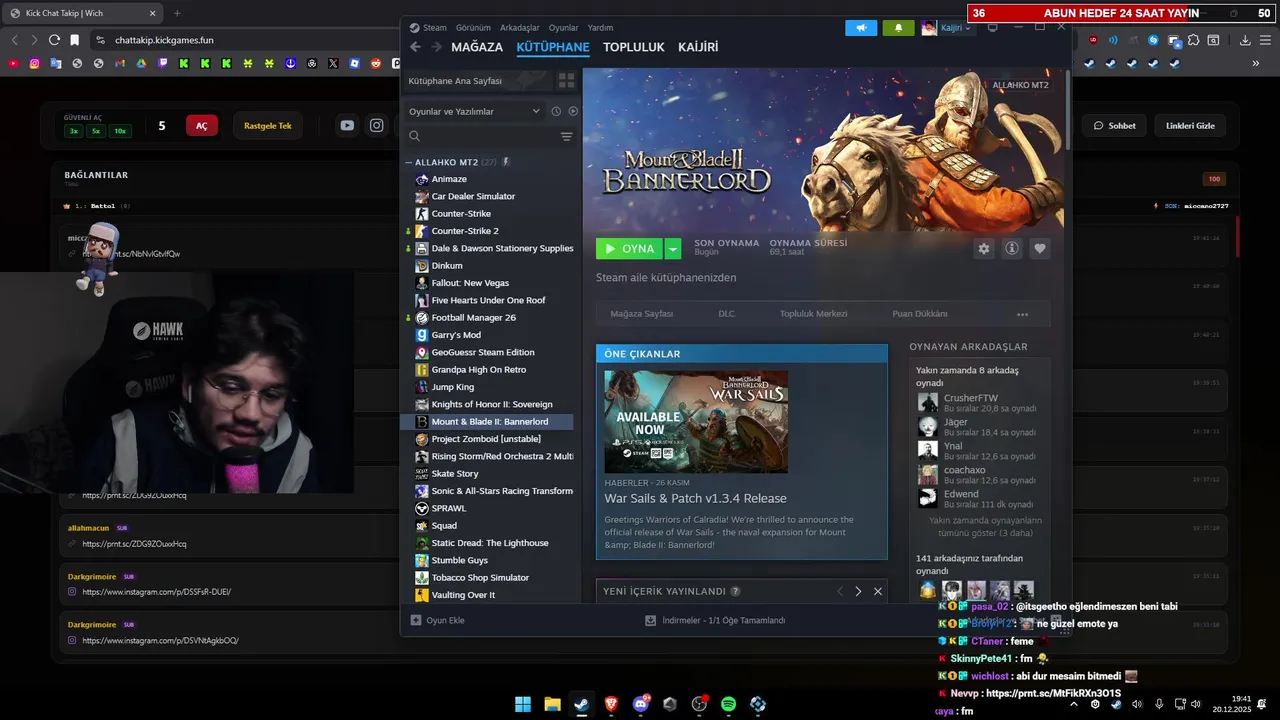Image resolution: width=1280 pixels, height=720 pixels.
Task: Open İndirmeler download status bar
Action: [x=716, y=620]
